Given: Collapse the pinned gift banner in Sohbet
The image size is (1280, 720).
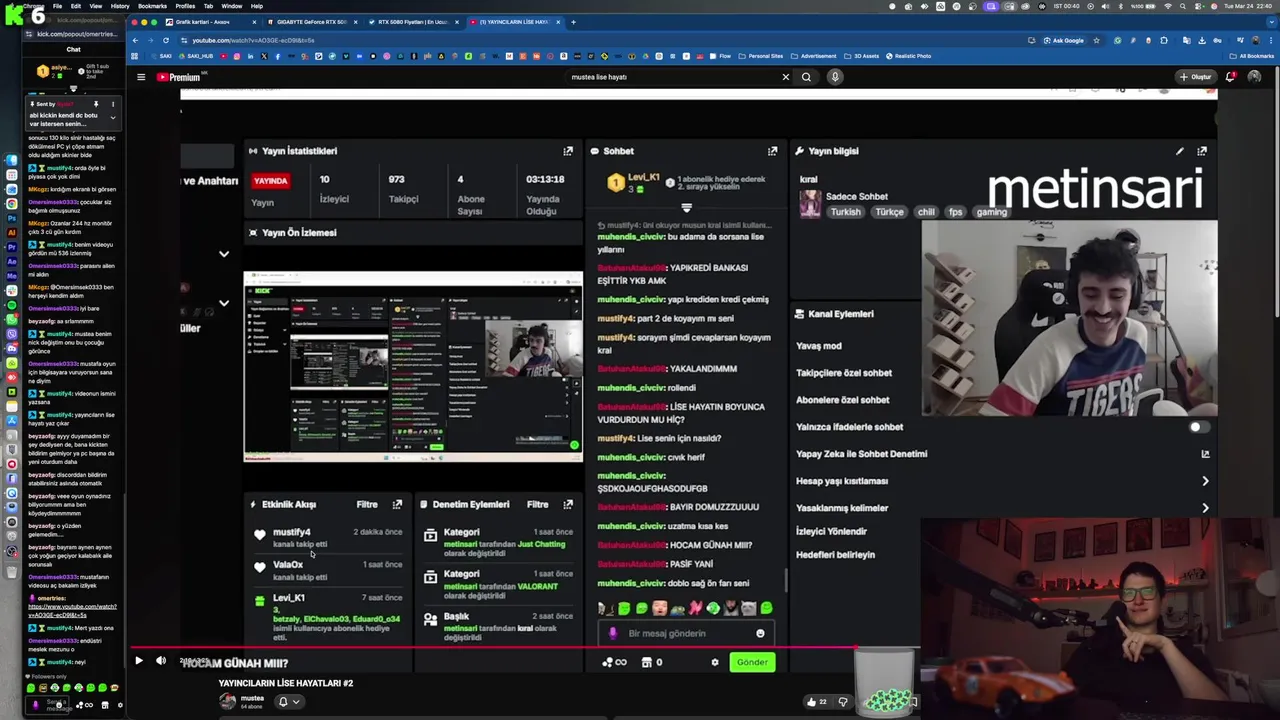Looking at the screenshot, I should (x=686, y=208).
